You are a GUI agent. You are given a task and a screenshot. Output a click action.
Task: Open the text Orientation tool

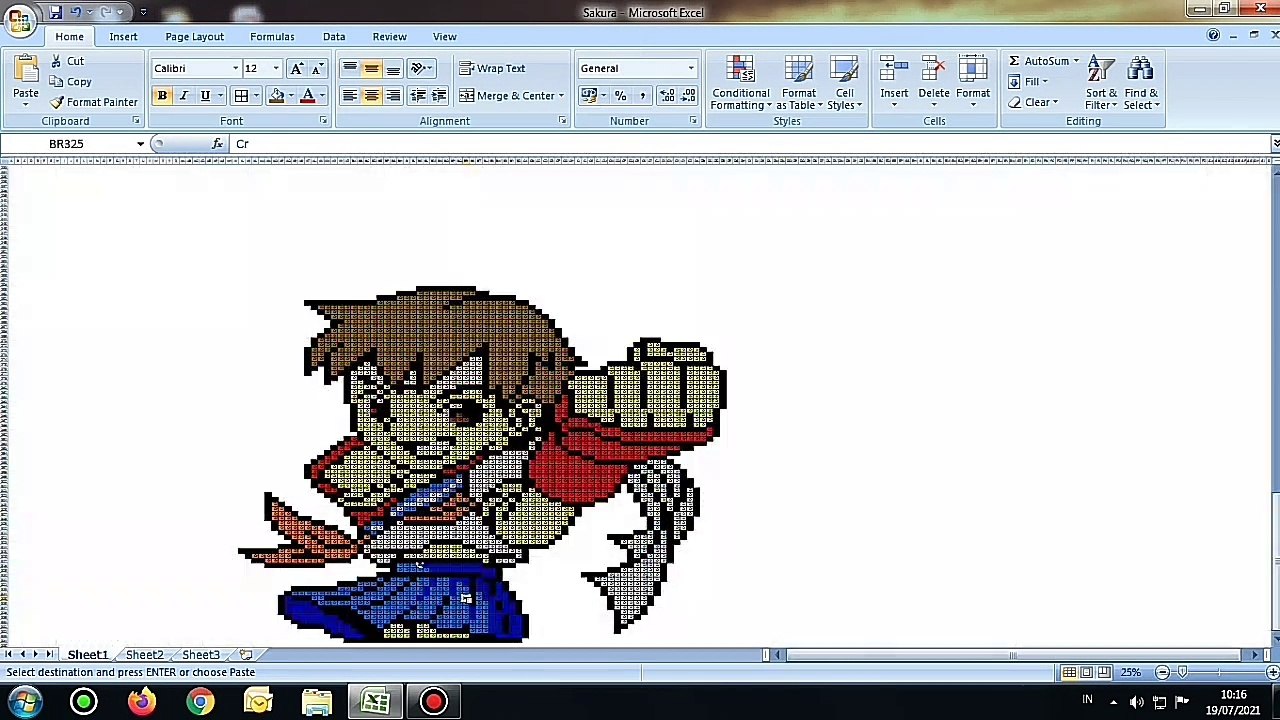418,69
